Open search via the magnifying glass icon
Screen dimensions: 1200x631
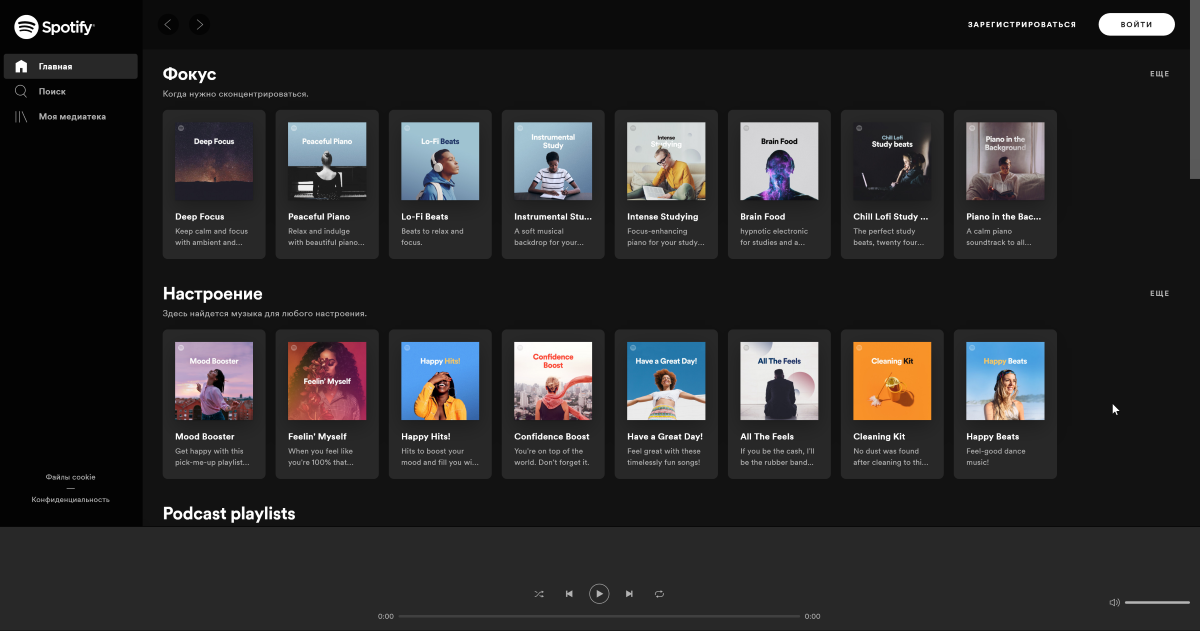tap(21, 91)
